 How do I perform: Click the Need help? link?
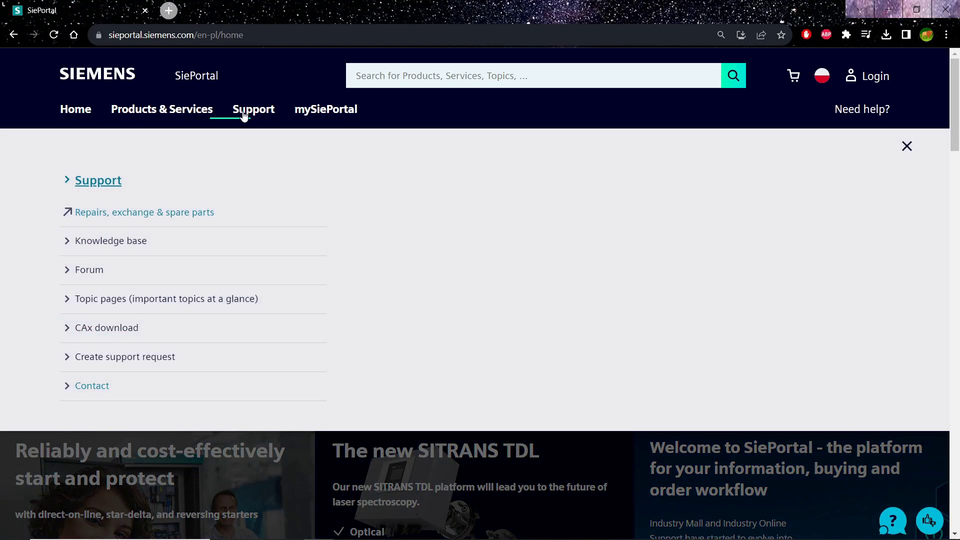(861, 109)
